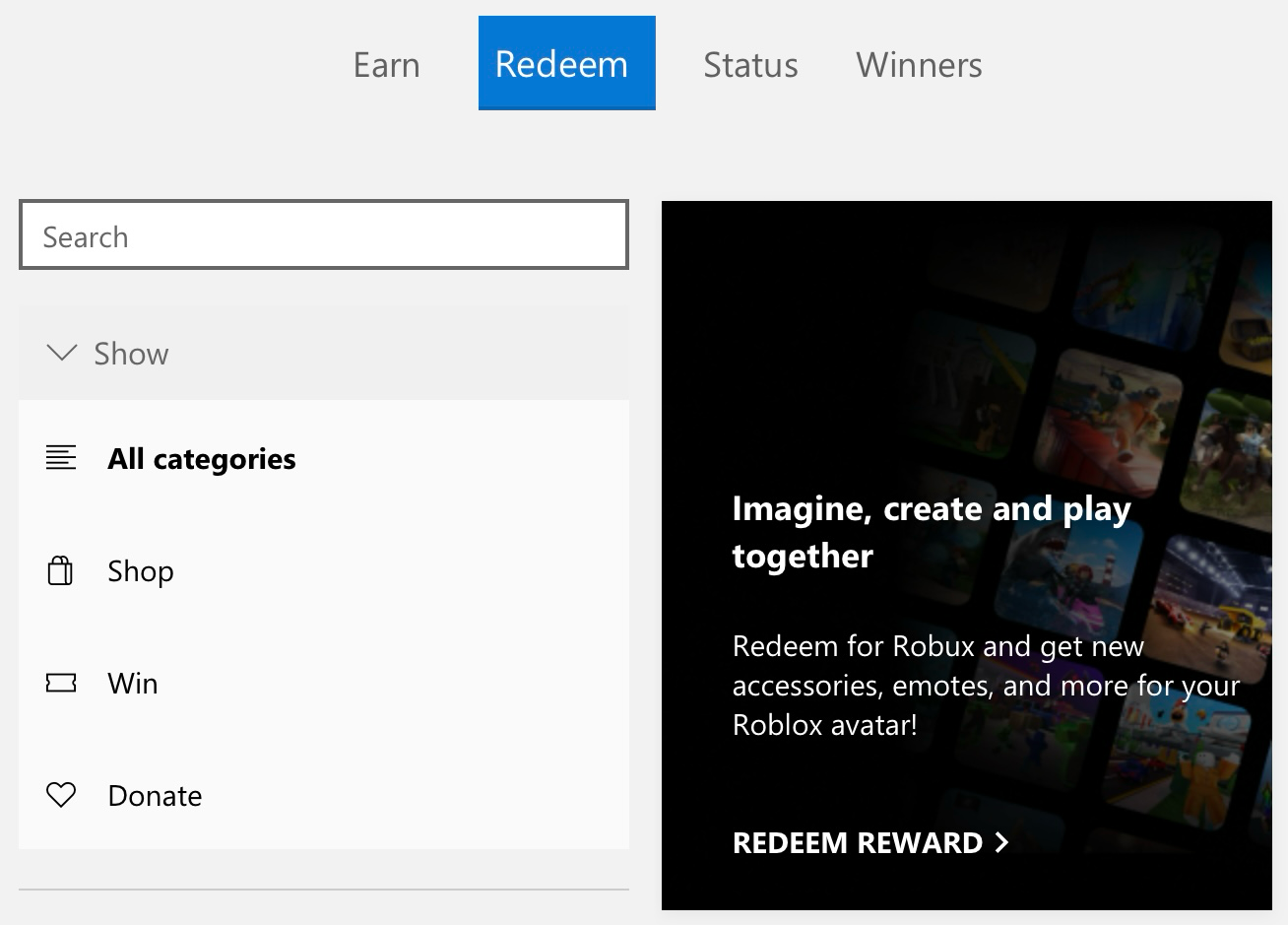Open the Status tab
The height and width of the screenshot is (925, 1288).
[750, 64]
